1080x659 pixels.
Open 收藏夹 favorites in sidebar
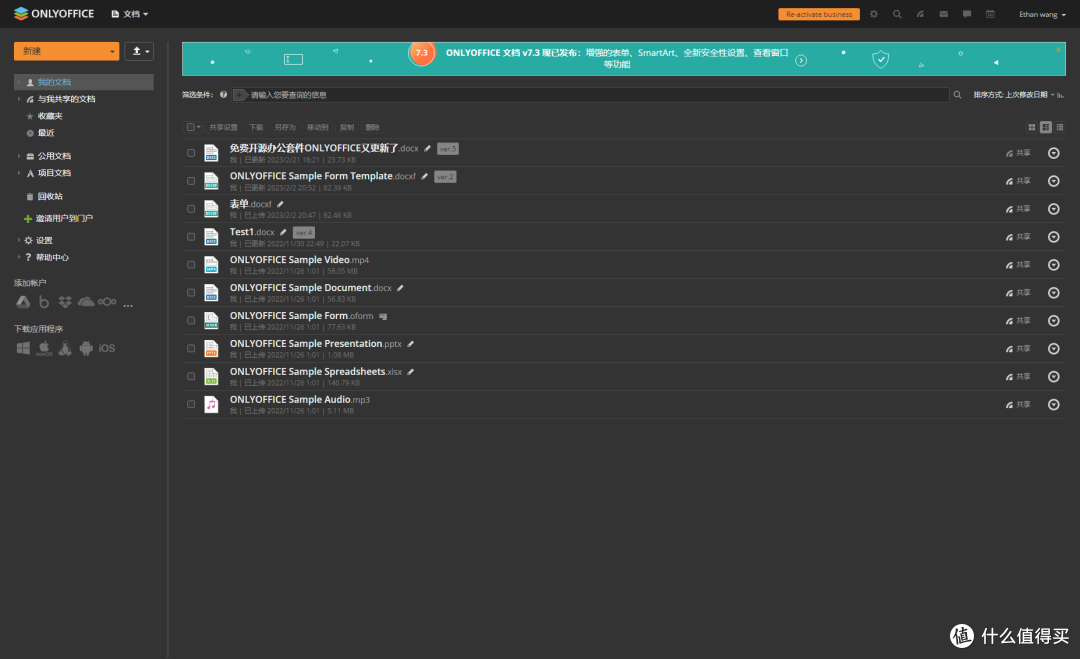[50, 116]
